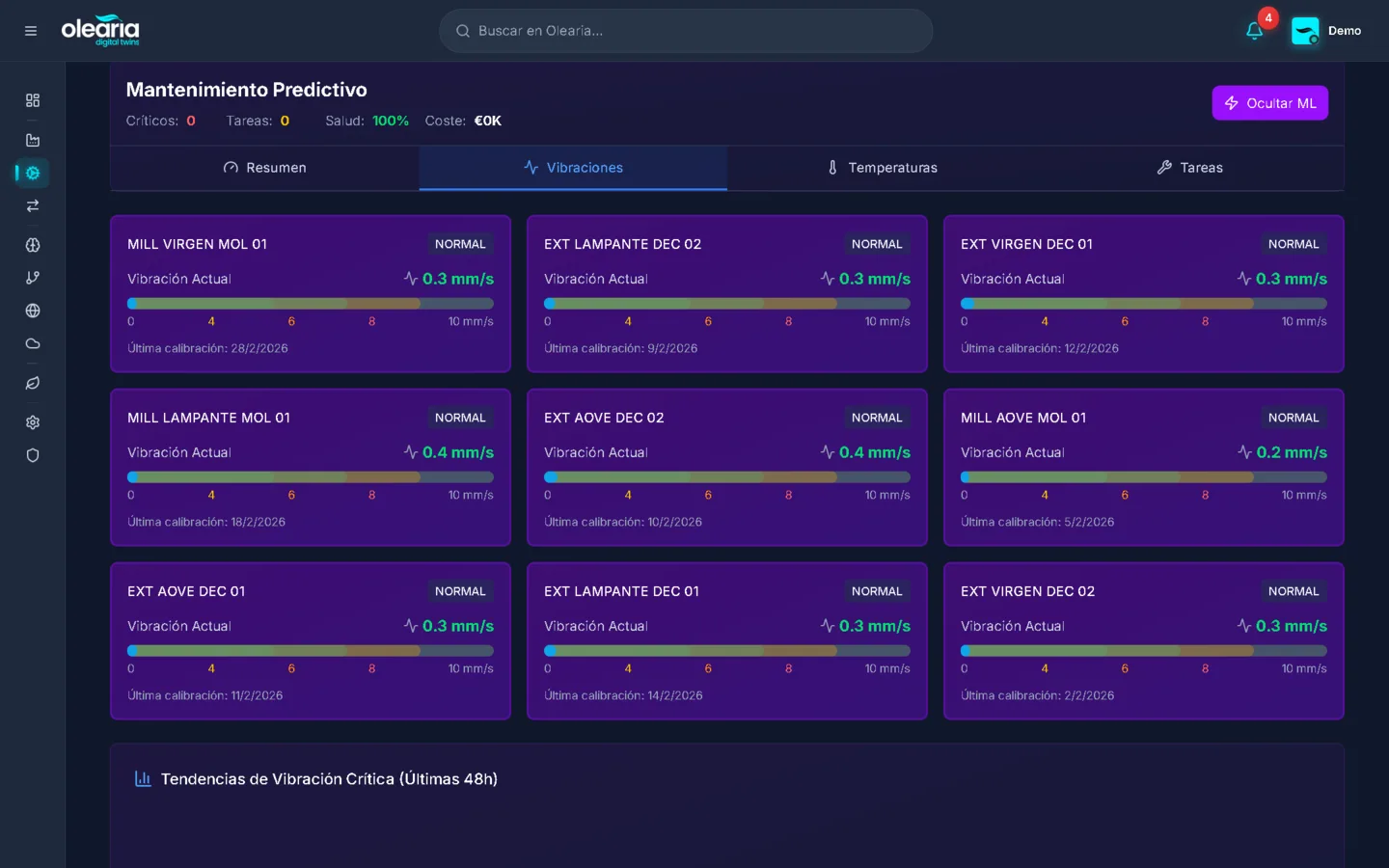Screen dimensions: 1389x868
Task: Click the shield security icon in sidebar
Action: tap(33, 455)
